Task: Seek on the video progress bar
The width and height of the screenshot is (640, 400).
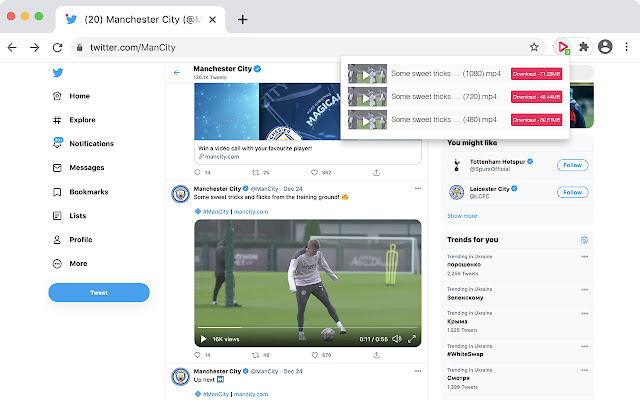Action: tap(308, 327)
